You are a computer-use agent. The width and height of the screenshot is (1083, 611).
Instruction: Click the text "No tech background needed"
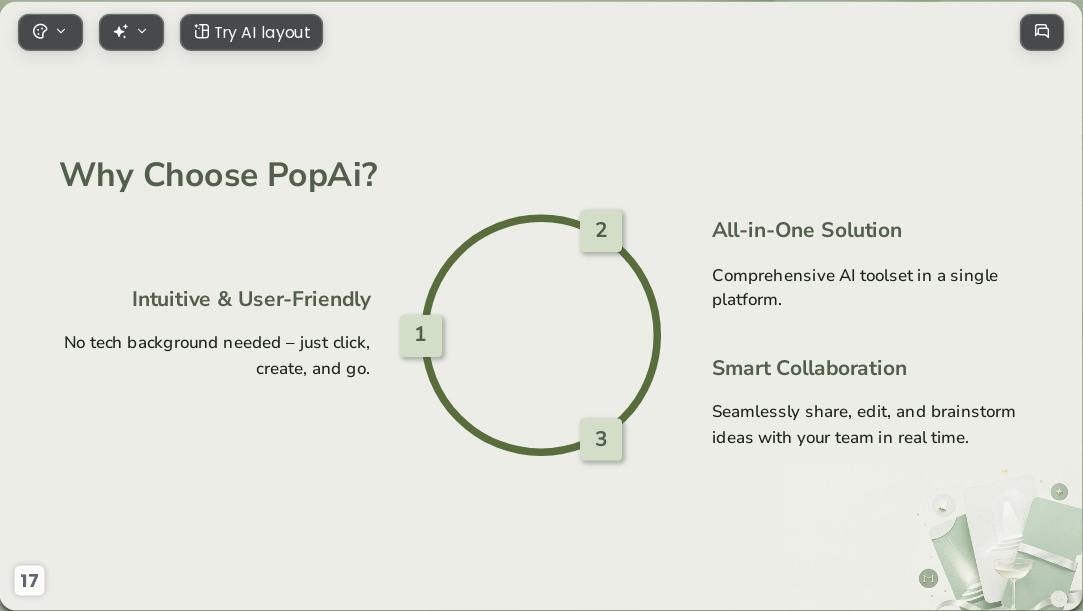172,342
